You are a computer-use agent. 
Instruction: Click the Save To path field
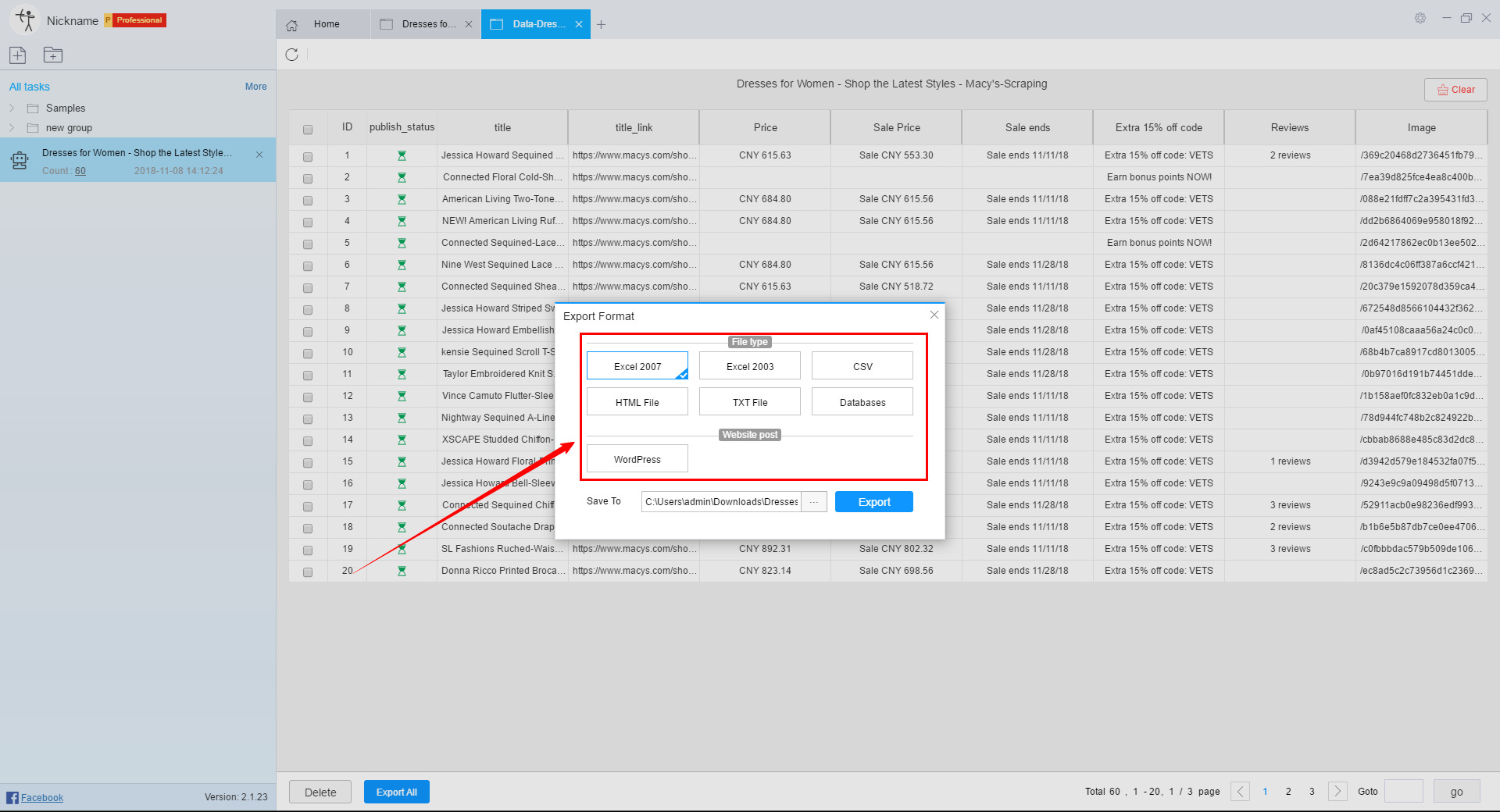pos(722,501)
